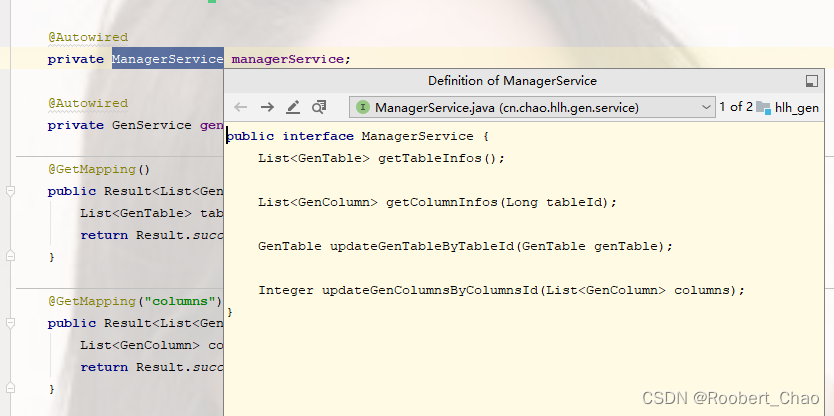Image resolution: width=834 pixels, height=416 pixels.
Task: Click the hlh_gen module folder icon
Action: [x=763, y=107]
